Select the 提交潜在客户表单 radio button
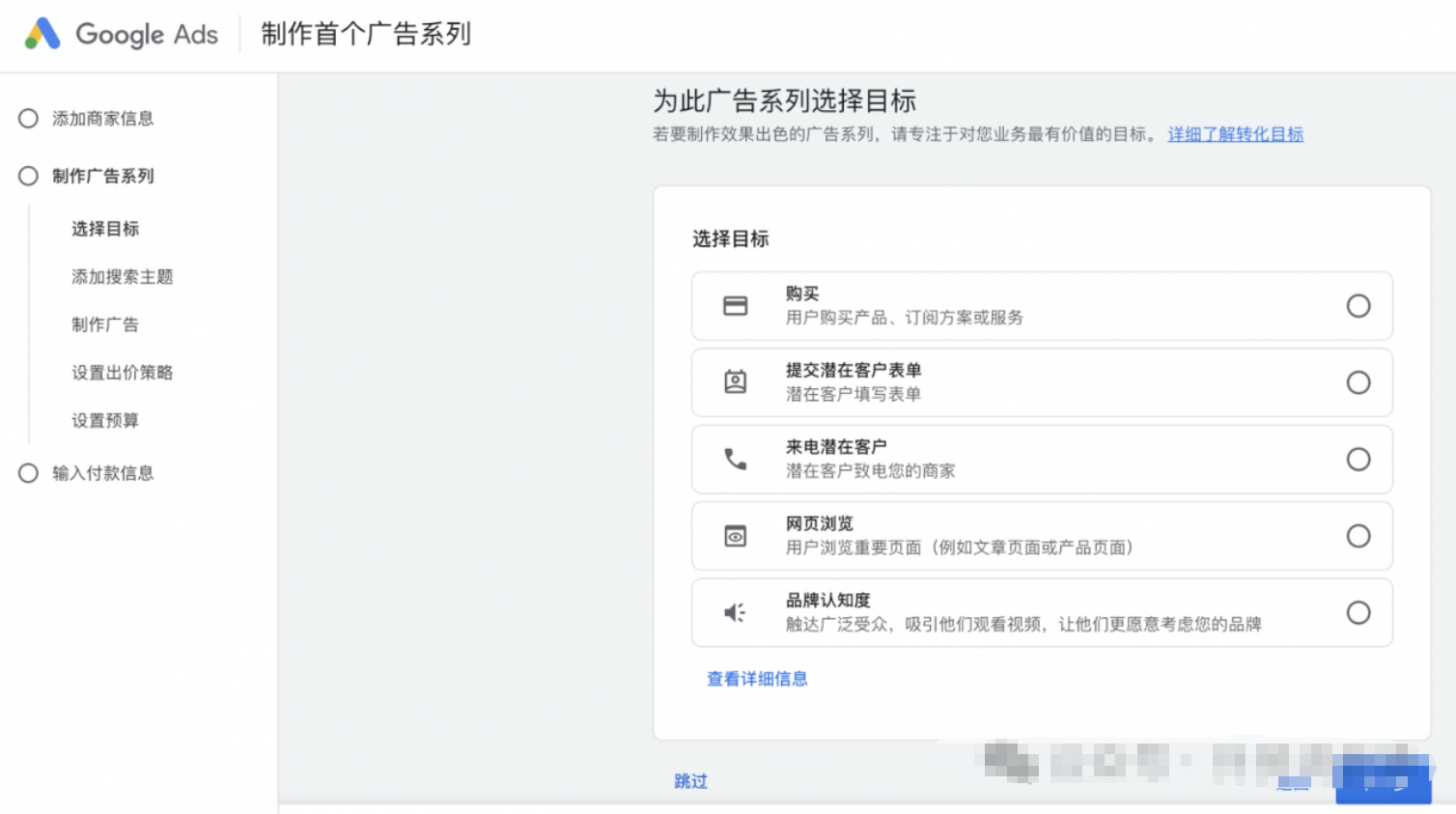This screenshot has width=1456, height=814. [1358, 382]
